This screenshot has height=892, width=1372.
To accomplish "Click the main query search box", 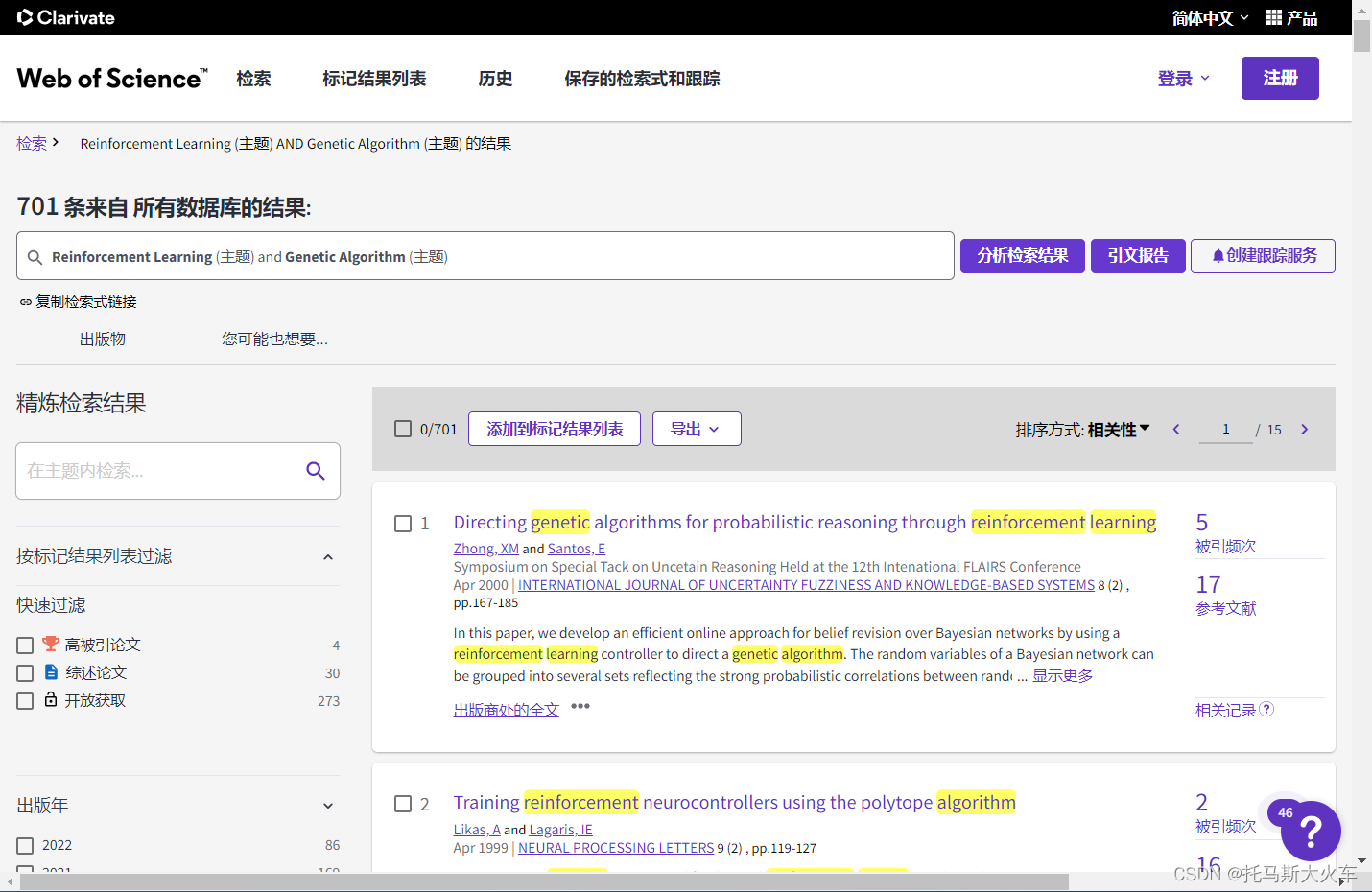I will (x=485, y=256).
